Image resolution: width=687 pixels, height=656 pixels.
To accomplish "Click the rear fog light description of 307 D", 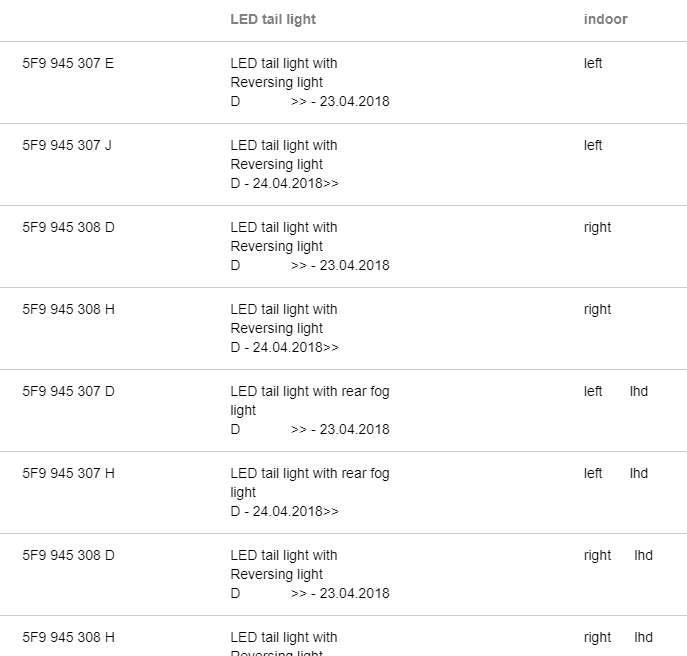I will tap(310, 401).
